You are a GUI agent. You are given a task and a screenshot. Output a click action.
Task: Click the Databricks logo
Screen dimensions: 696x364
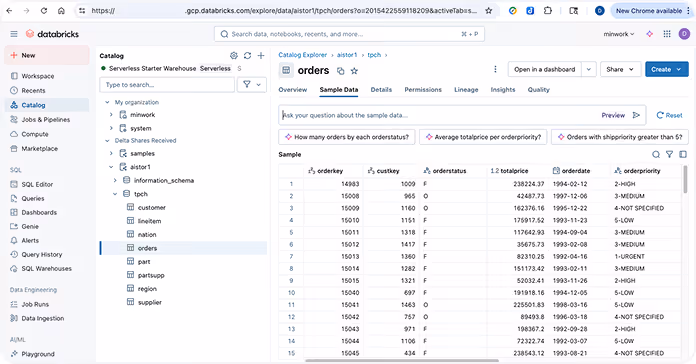52,34
